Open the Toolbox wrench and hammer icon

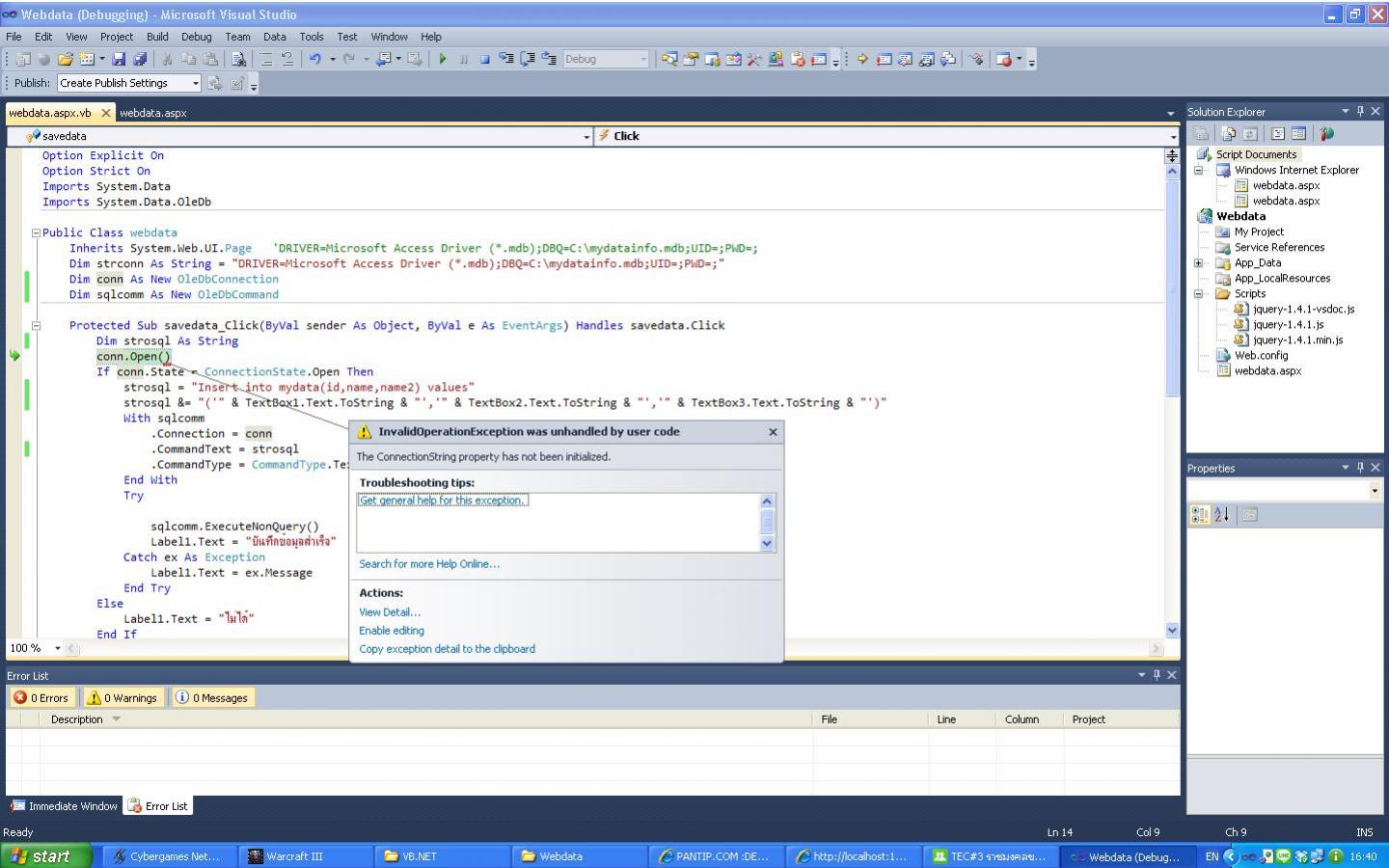[x=754, y=59]
